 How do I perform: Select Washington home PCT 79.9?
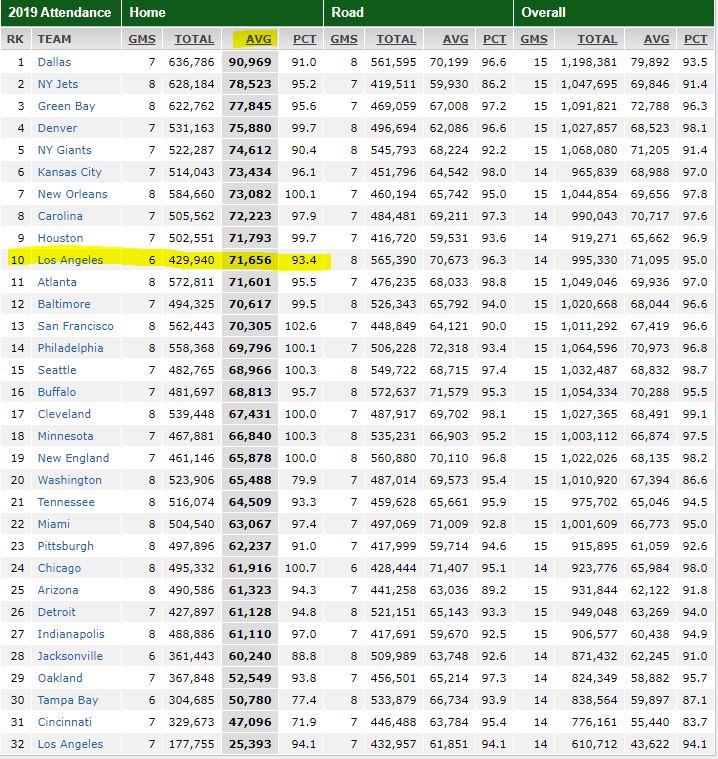pos(304,480)
